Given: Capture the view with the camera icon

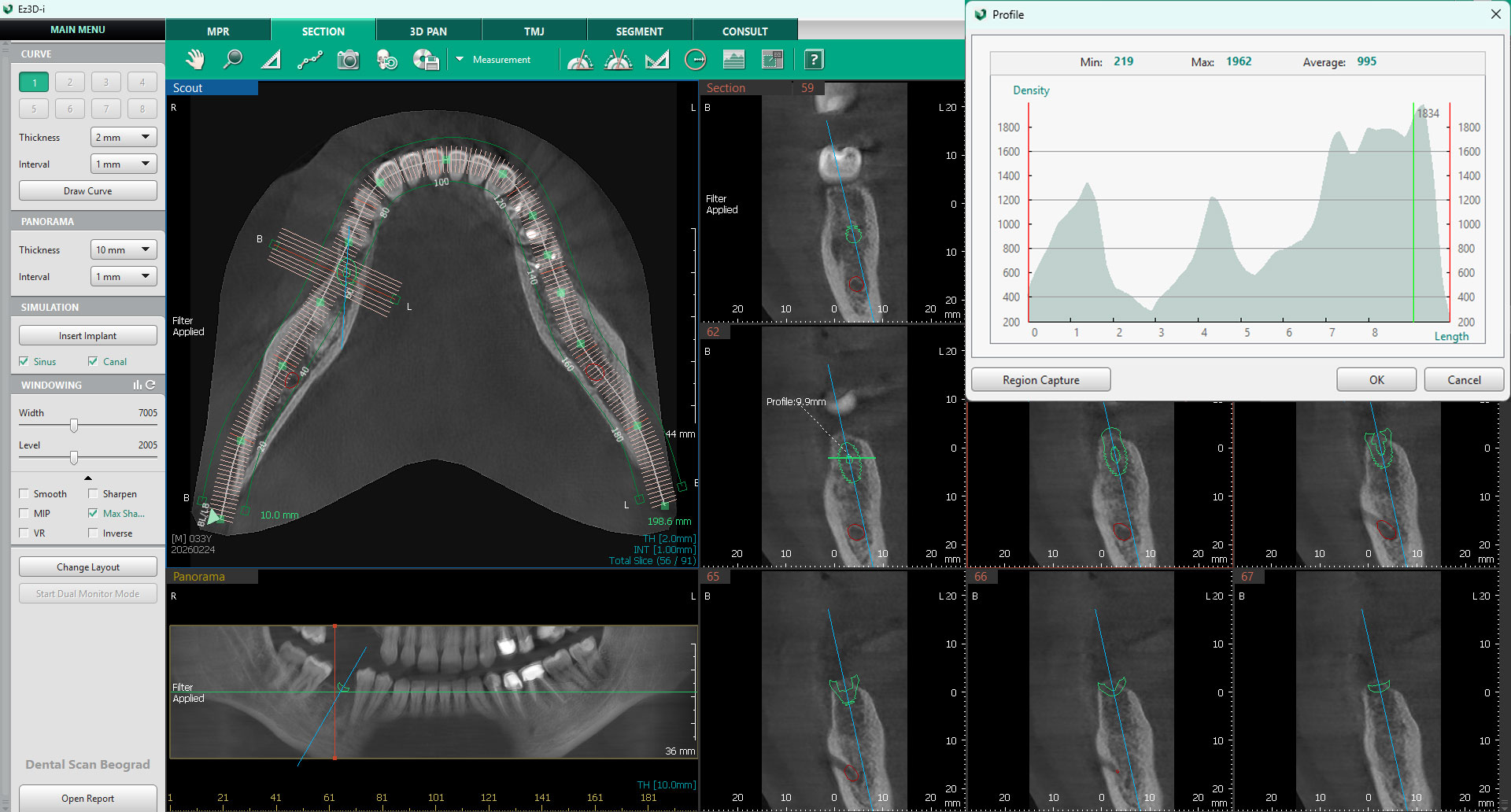Looking at the screenshot, I should tap(348, 60).
